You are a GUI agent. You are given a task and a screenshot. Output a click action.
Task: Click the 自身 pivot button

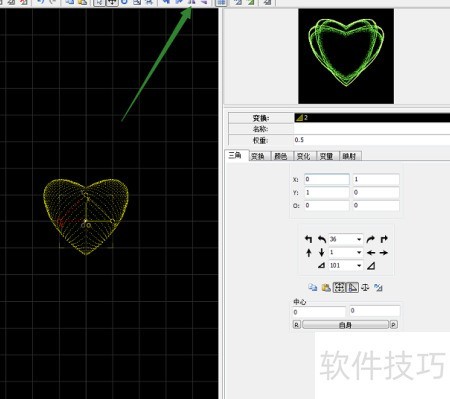[345, 325]
